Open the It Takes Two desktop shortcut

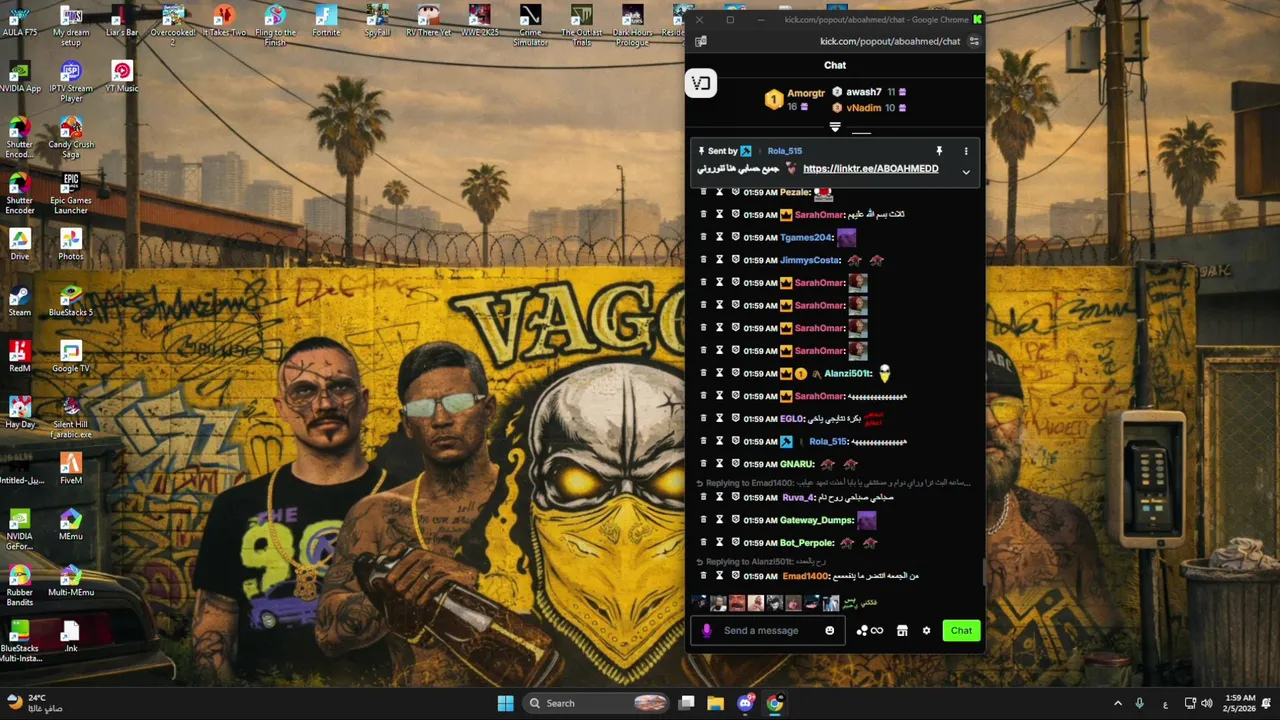click(224, 21)
